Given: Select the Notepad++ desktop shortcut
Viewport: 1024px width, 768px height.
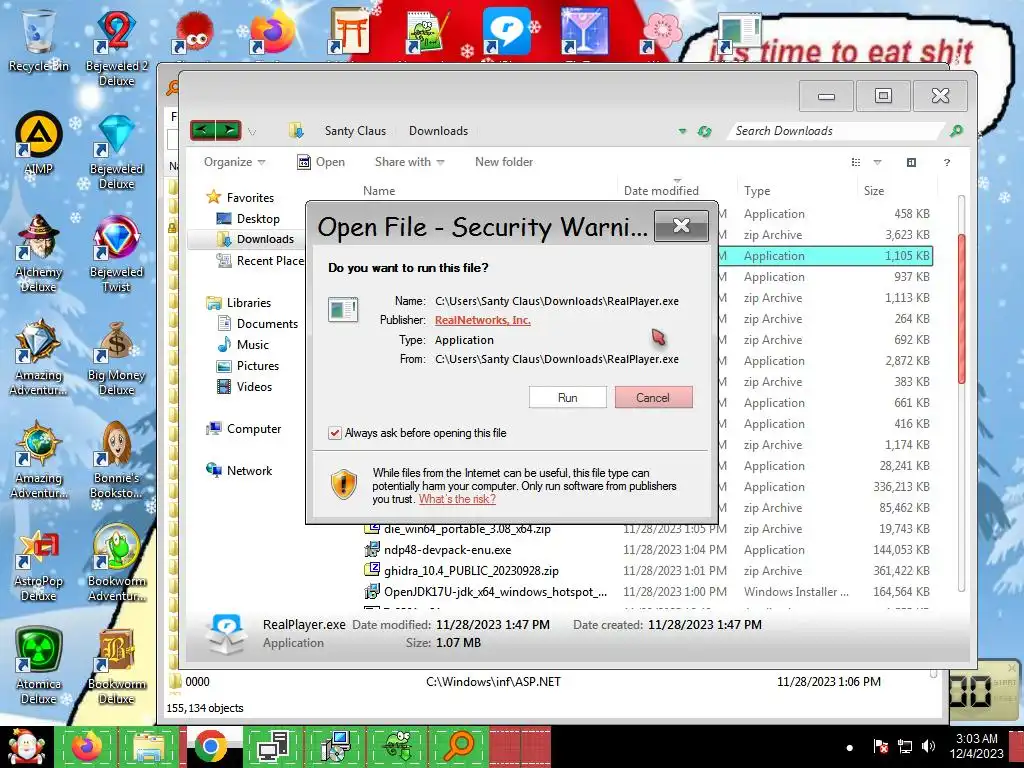Looking at the screenshot, I should (x=427, y=33).
